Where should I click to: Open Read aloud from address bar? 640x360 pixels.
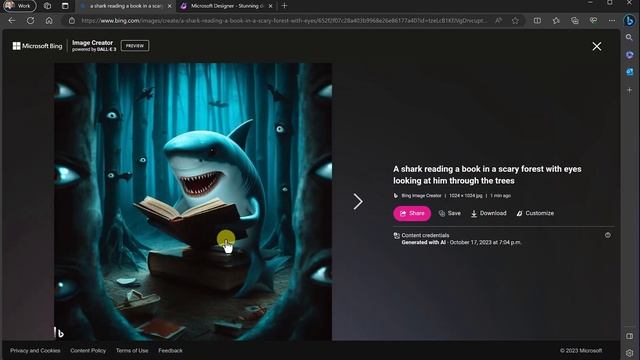pos(498,20)
